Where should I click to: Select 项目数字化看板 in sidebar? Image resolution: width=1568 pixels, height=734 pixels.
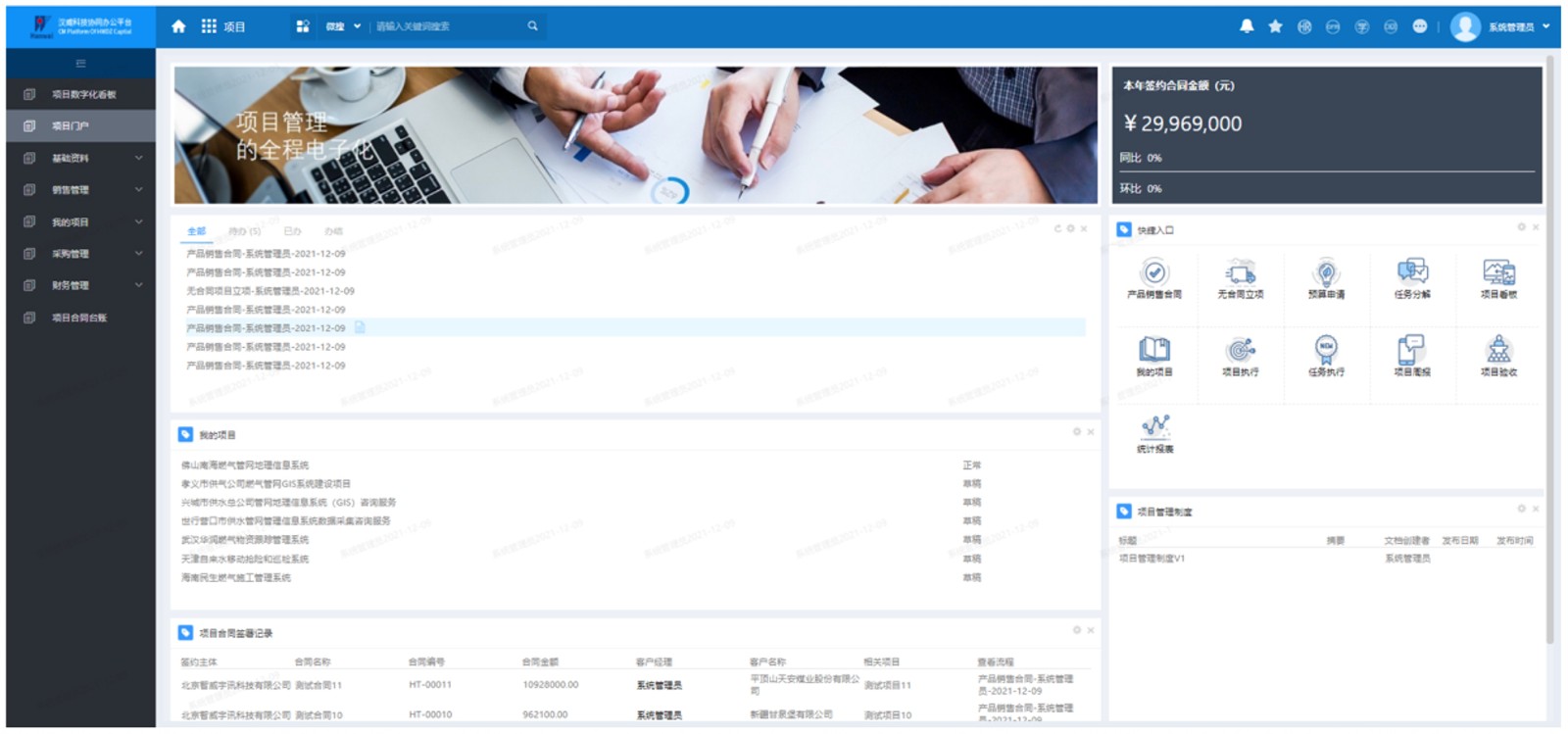80,94
